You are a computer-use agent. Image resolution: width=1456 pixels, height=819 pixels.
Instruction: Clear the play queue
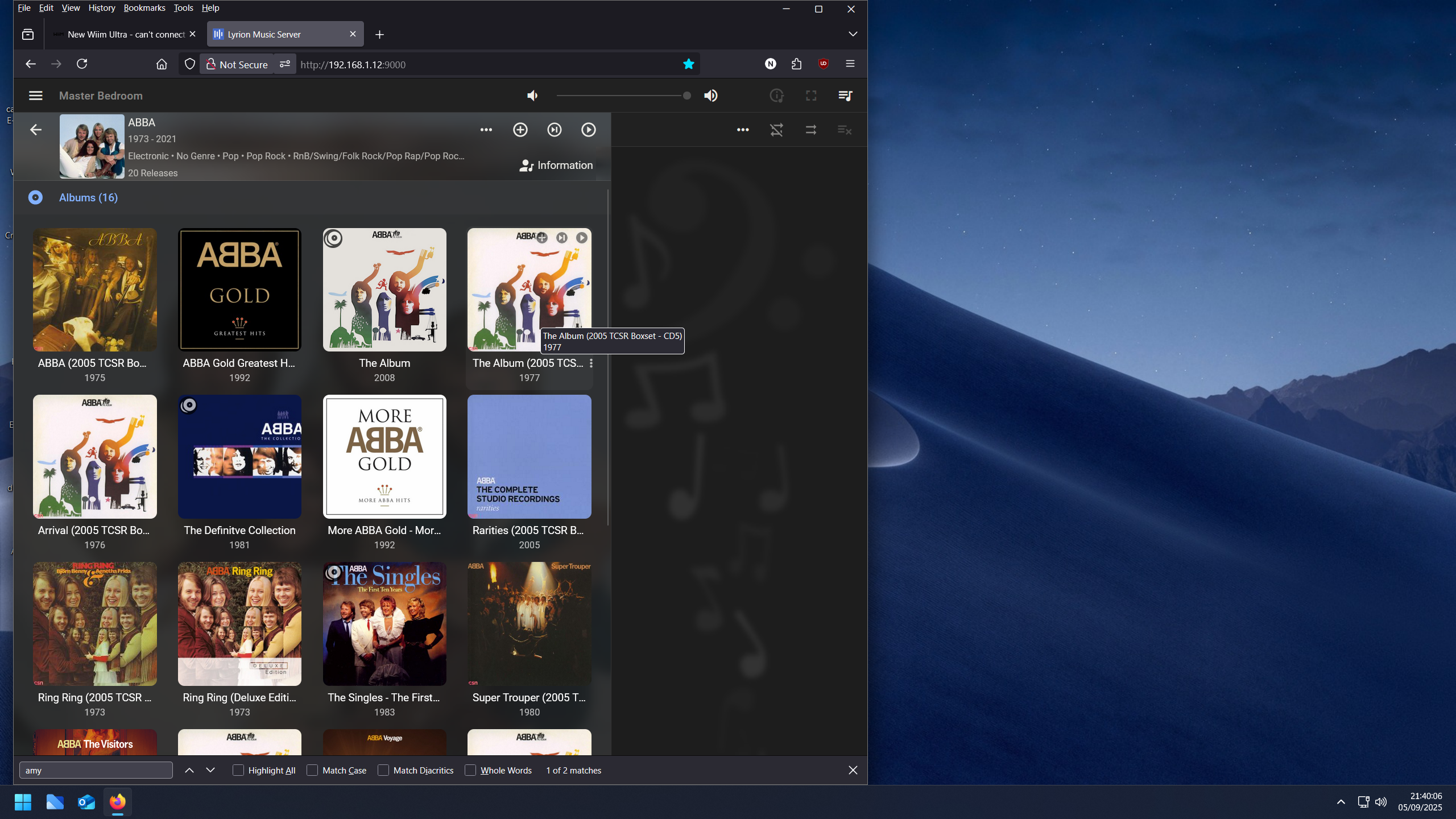pyautogui.click(x=845, y=130)
